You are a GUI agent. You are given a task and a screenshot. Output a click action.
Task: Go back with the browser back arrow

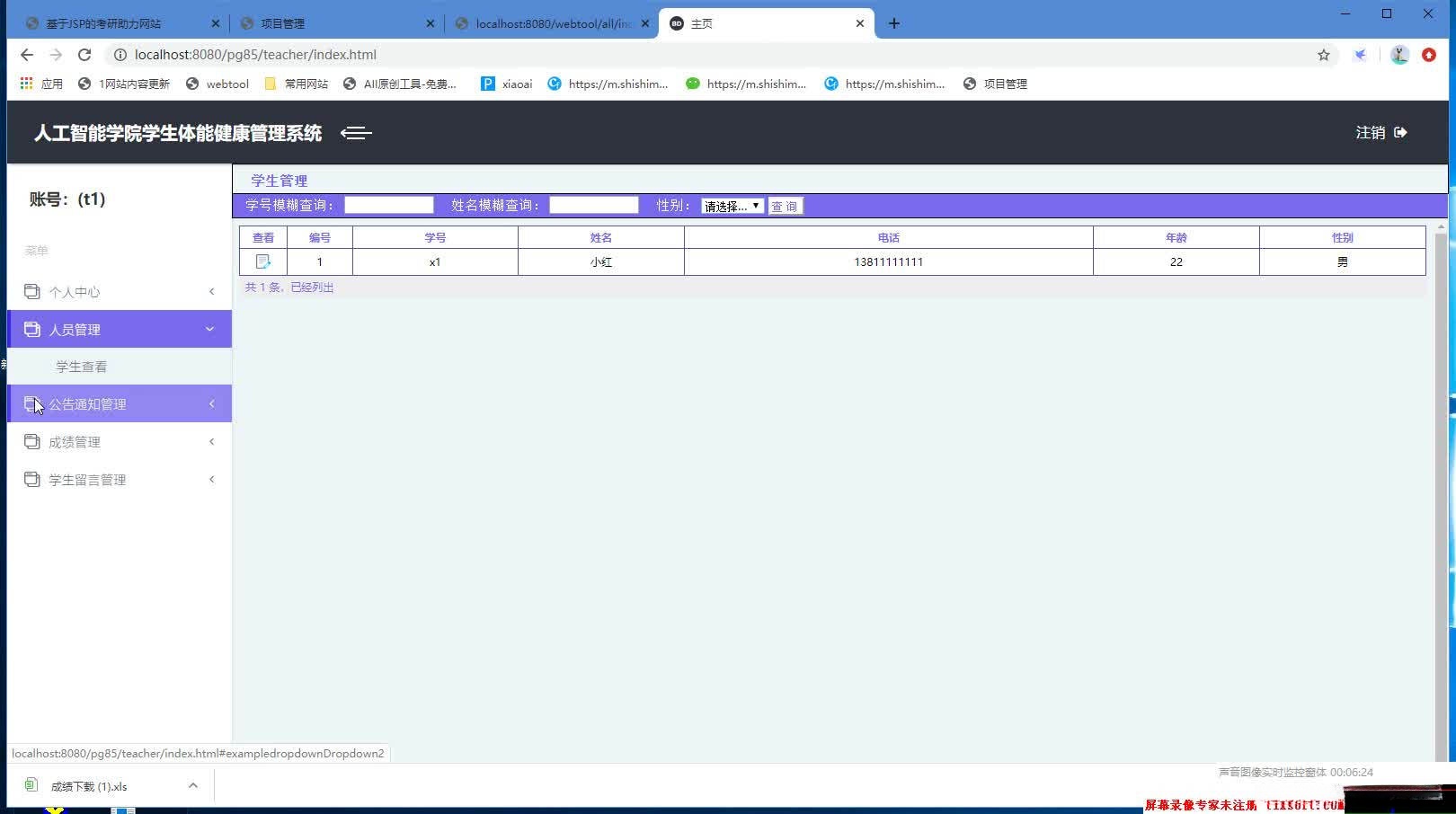coord(27,55)
